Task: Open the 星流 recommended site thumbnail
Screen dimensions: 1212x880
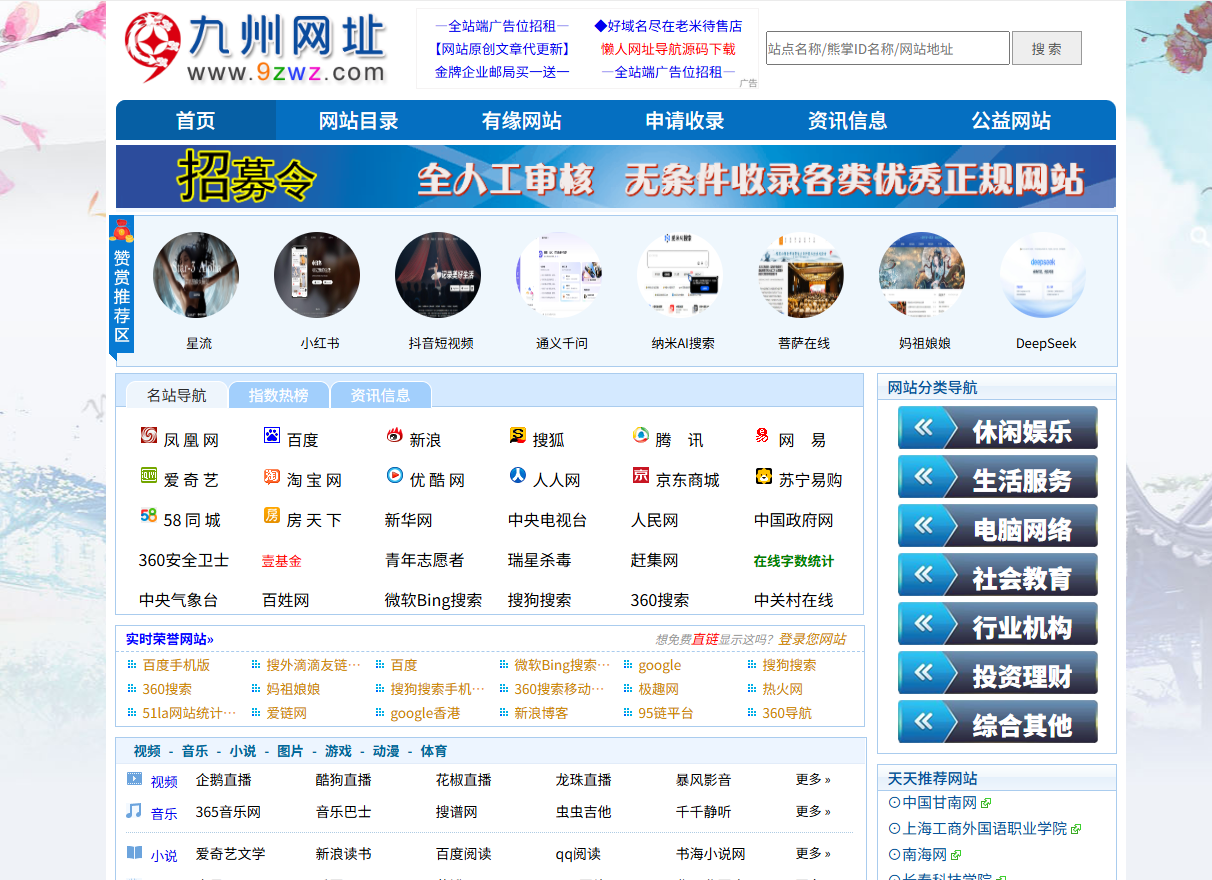Action: point(196,275)
